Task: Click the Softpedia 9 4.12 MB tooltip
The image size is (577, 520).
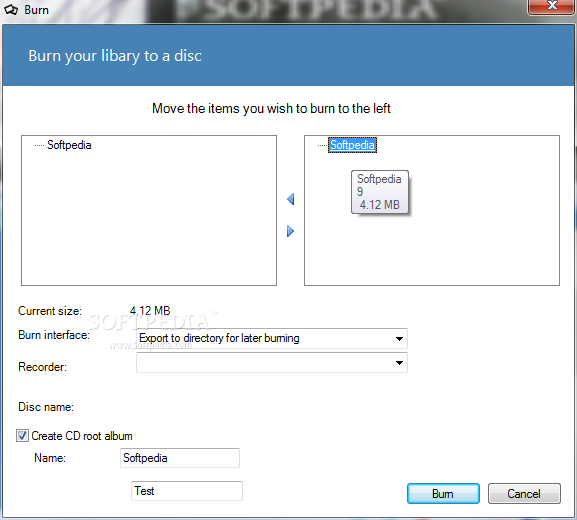Action: [380, 192]
